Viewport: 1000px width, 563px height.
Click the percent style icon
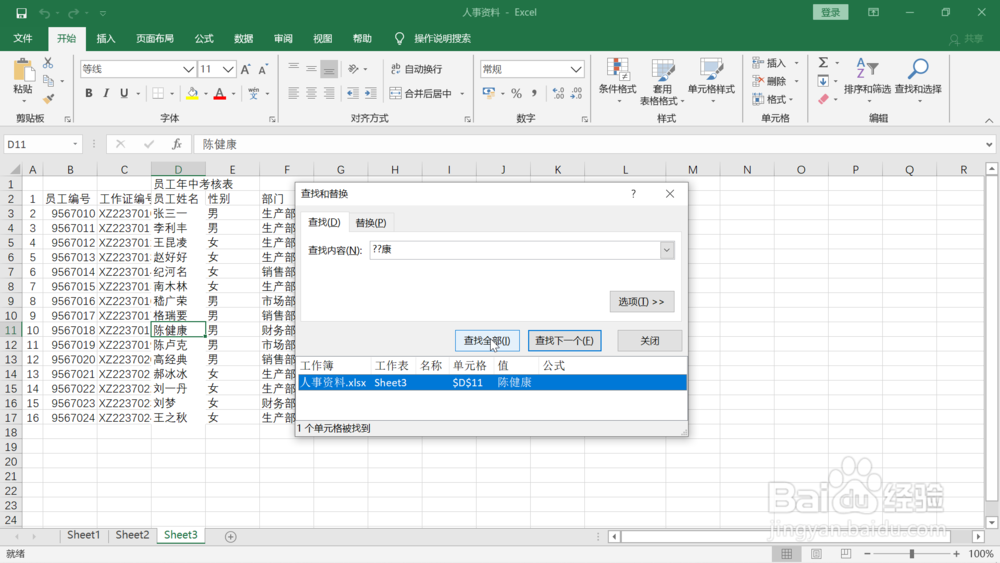click(x=517, y=93)
